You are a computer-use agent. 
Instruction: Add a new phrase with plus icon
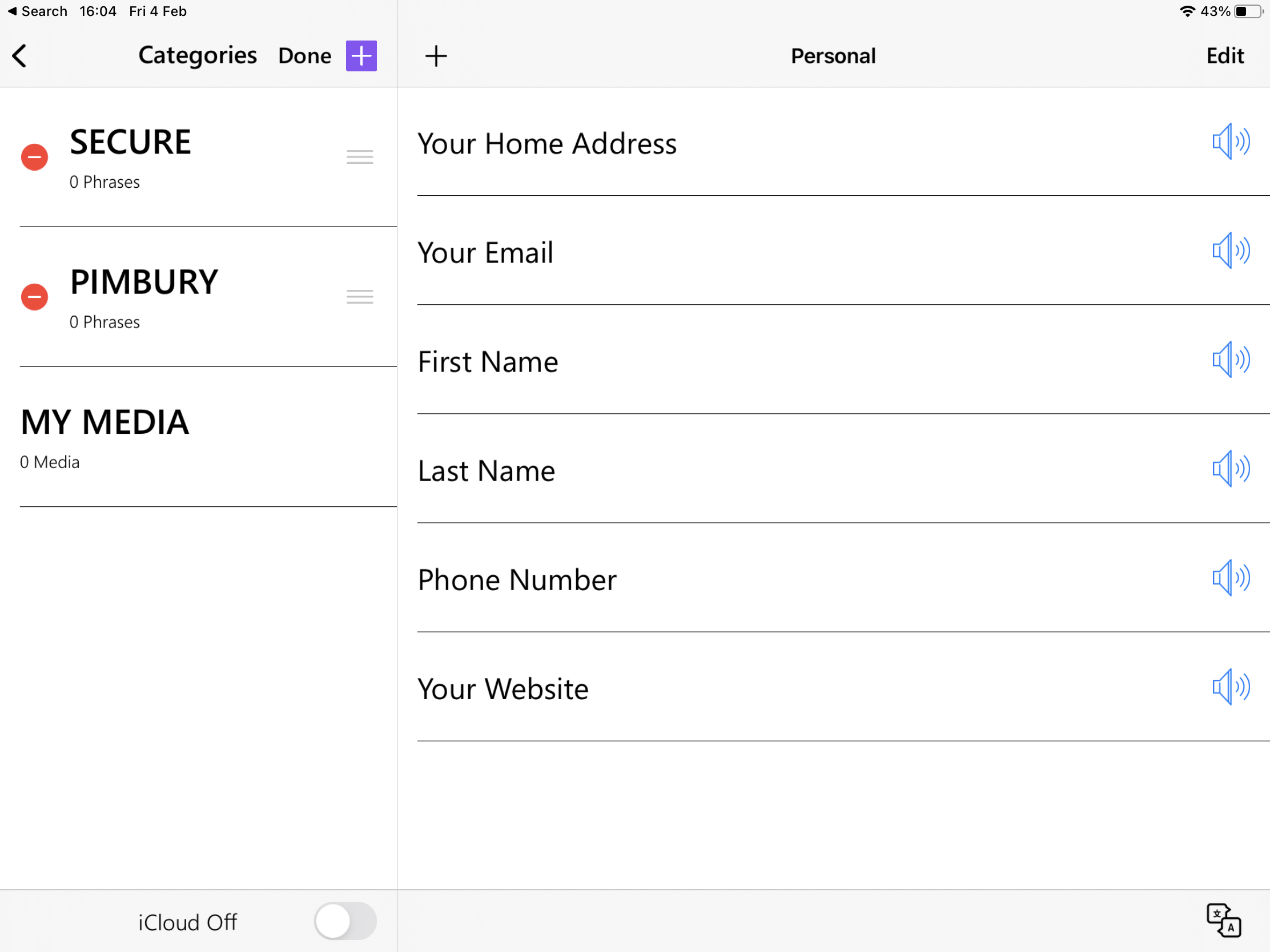[x=436, y=56]
